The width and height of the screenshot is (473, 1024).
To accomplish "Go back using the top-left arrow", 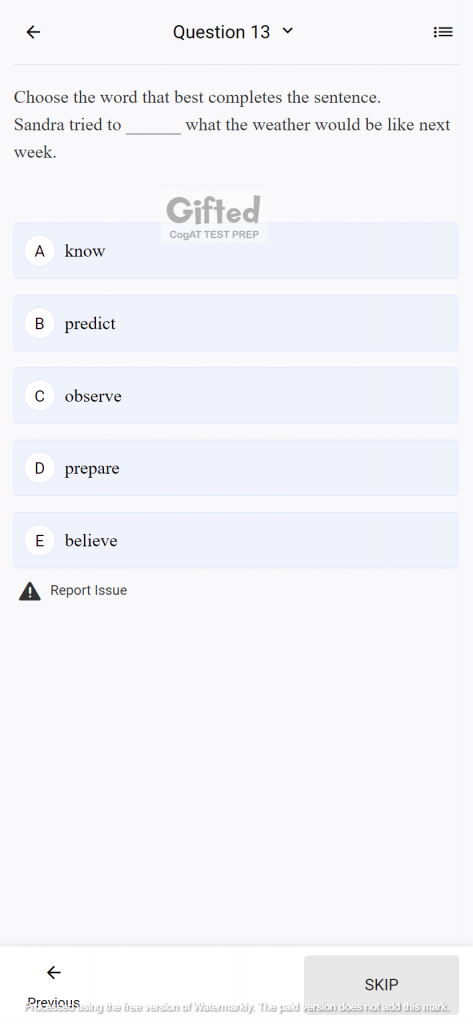I will click(x=33, y=32).
